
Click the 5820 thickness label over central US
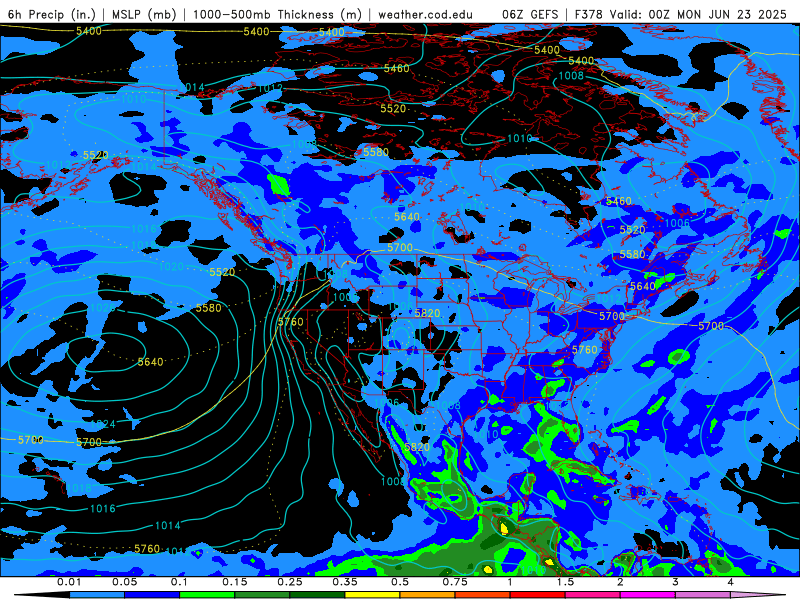tap(427, 313)
